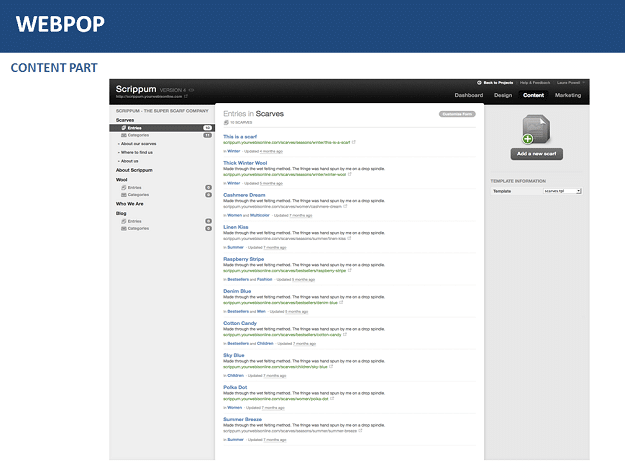The image size is (625, 467).
Task: Click the Scarves Entries count badge
Action: pyautogui.click(x=208, y=128)
